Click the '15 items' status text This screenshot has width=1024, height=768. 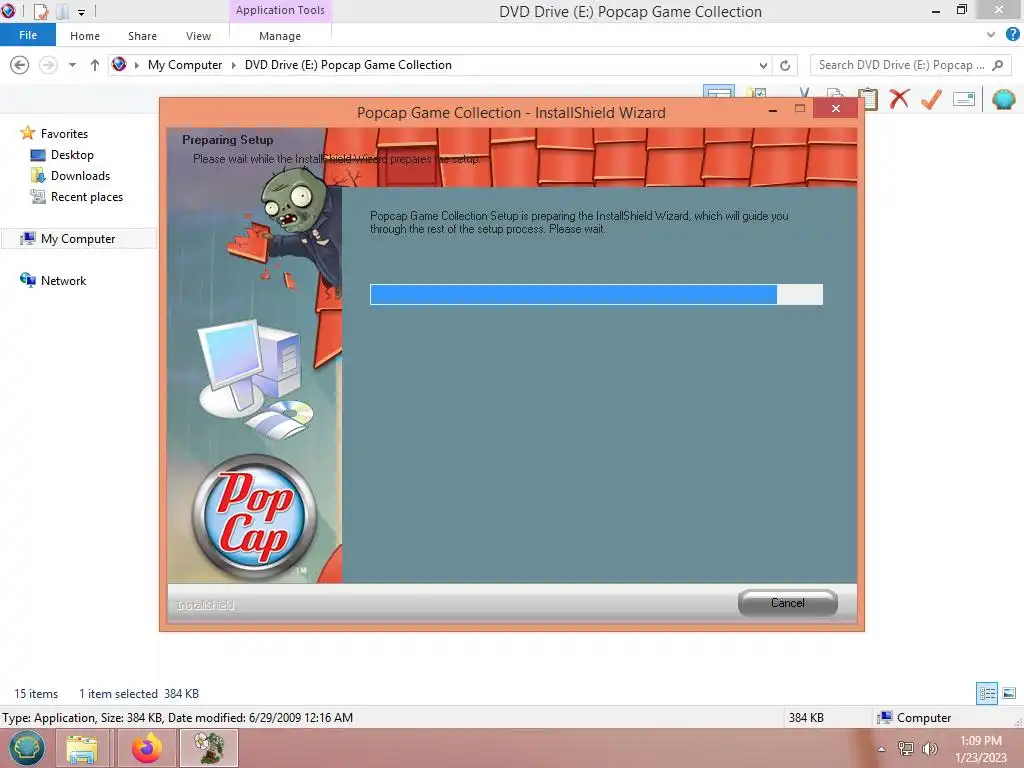36,694
